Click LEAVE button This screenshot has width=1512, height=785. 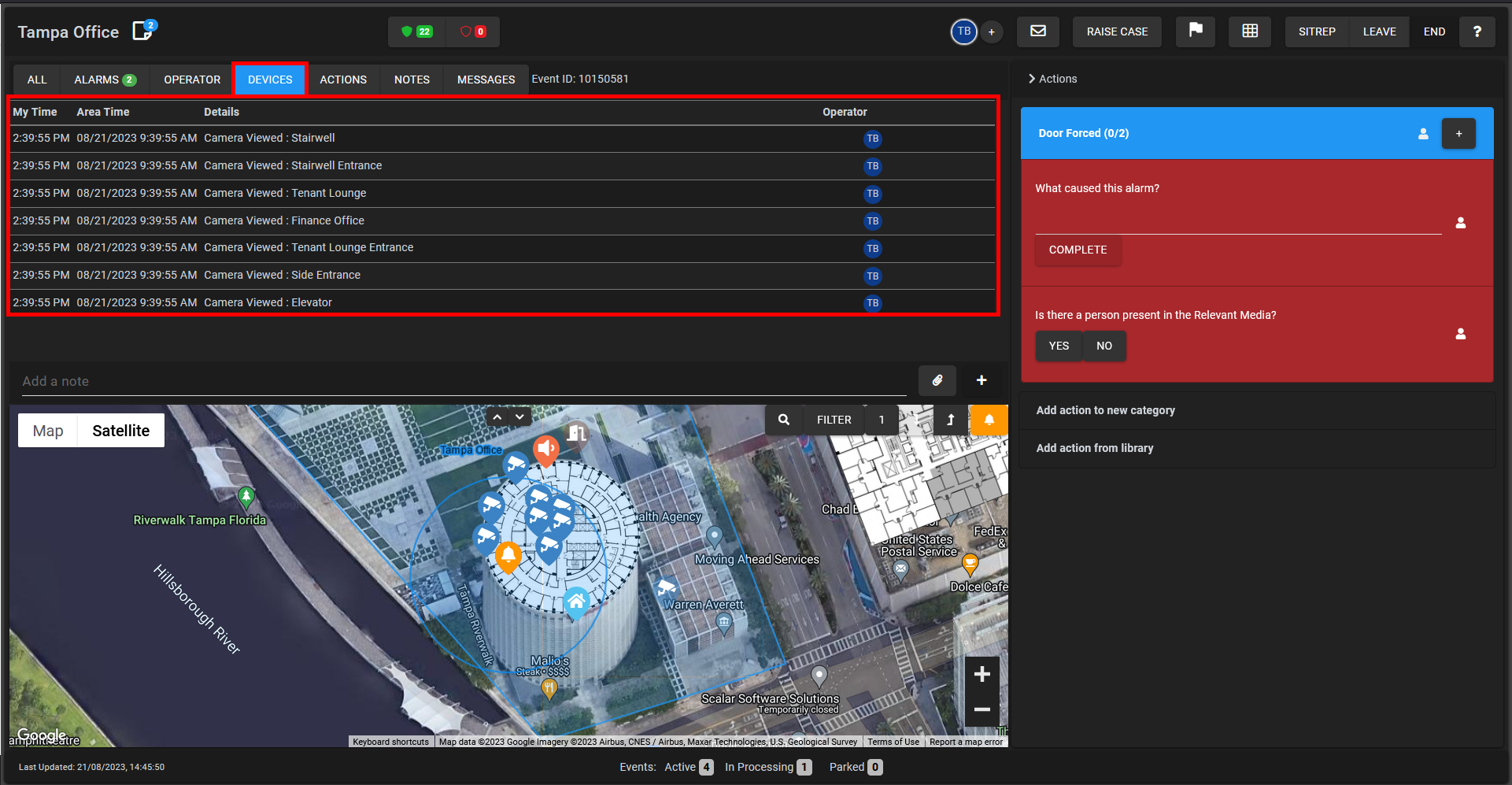click(x=1379, y=31)
